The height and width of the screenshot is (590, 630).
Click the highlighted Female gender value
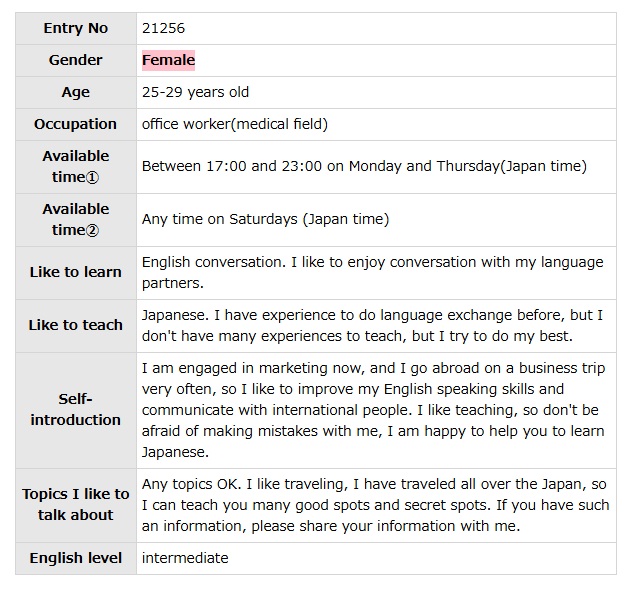pos(168,60)
